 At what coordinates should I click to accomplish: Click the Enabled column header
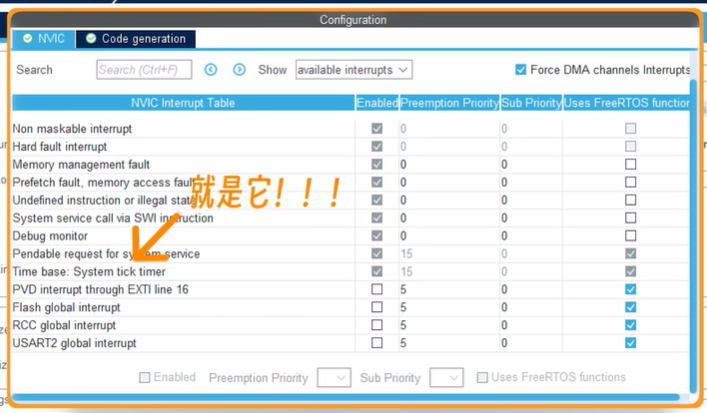[x=377, y=103]
